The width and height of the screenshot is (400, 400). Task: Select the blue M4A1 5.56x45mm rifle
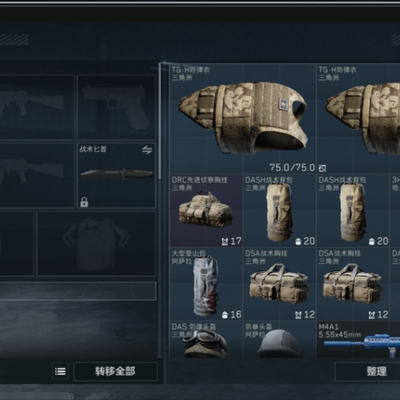pos(358,339)
